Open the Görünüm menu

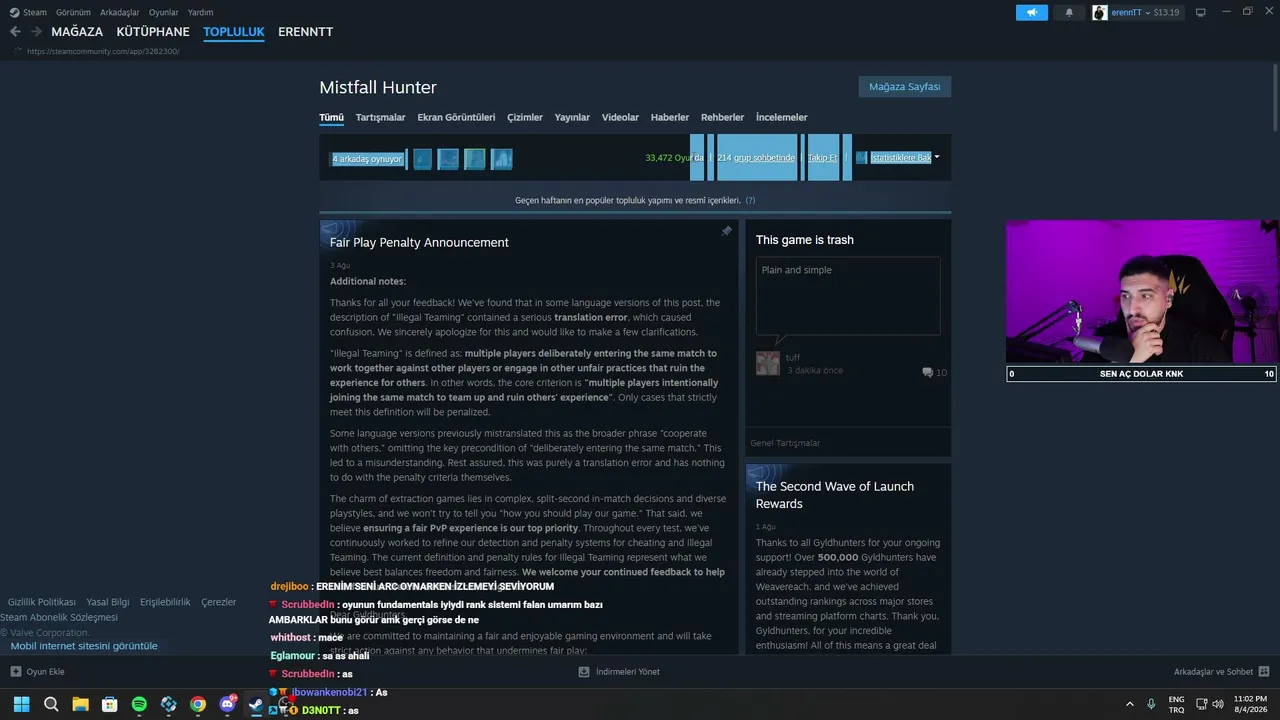coord(74,12)
